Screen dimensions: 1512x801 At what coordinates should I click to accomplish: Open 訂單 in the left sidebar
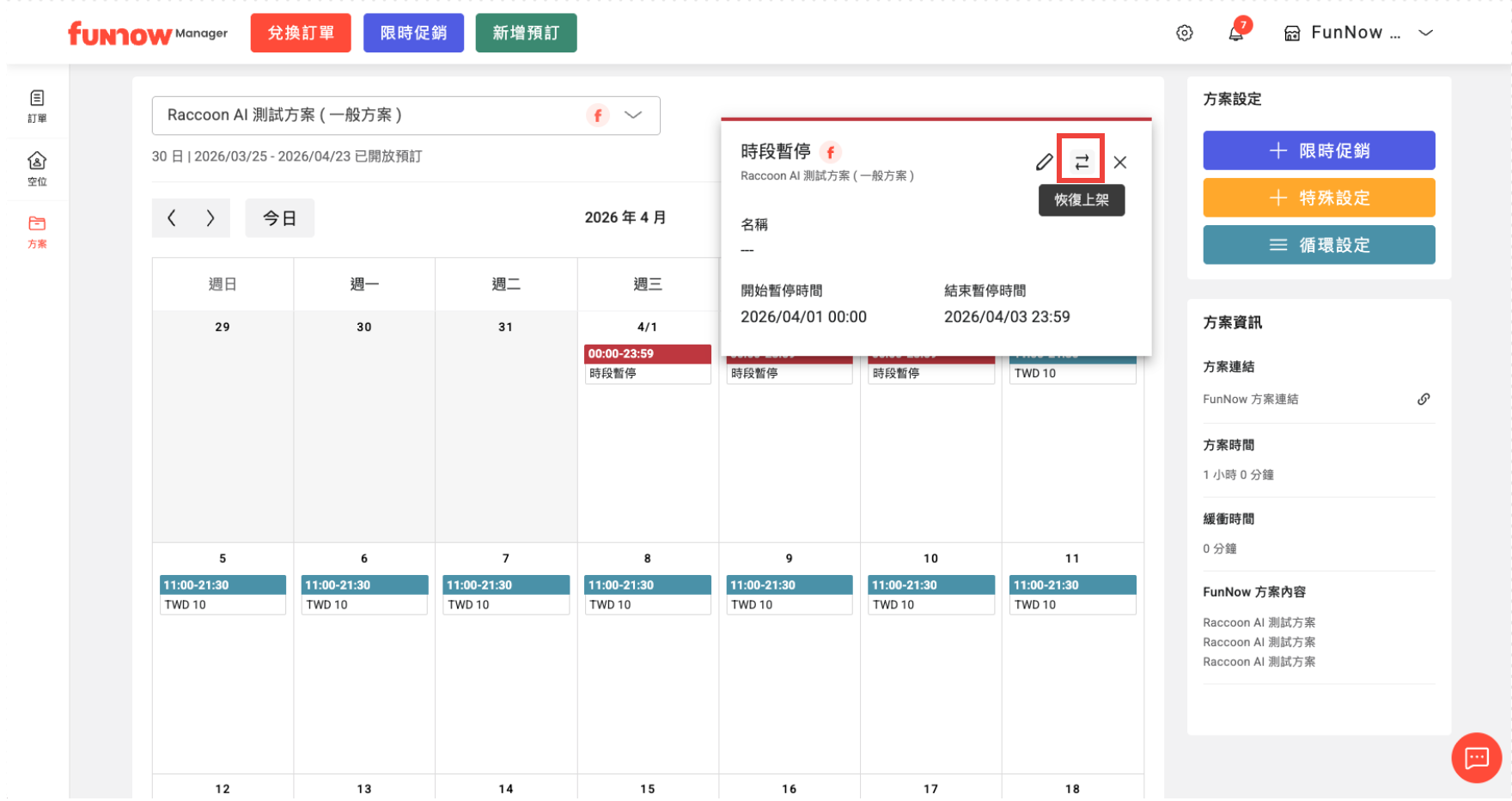[x=37, y=106]
